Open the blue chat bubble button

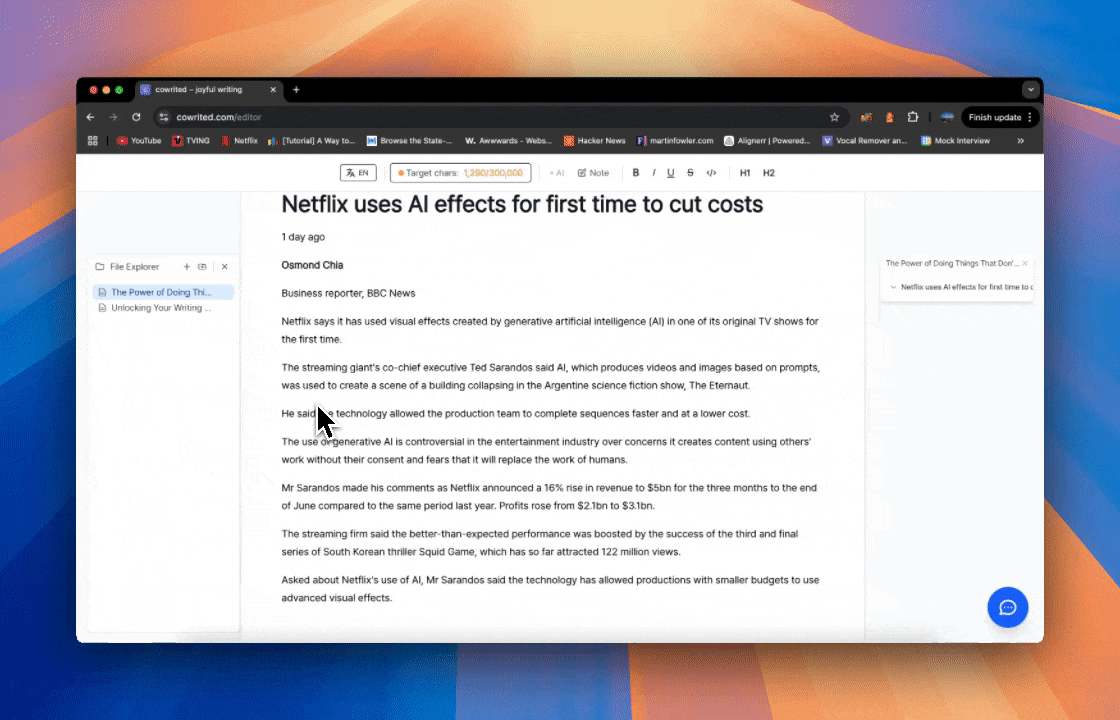(1007, 608)
